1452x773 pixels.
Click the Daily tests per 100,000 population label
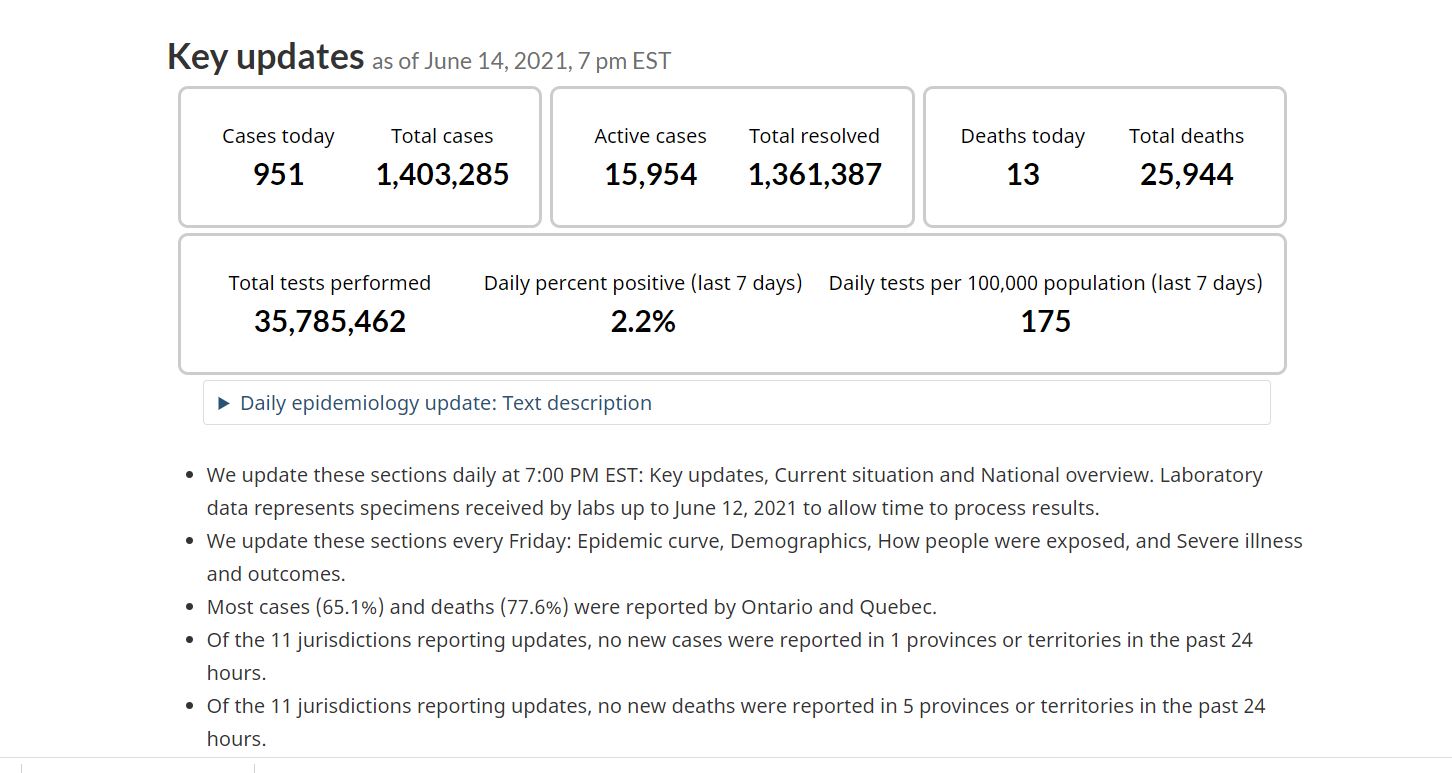[x=1045, y=283]
